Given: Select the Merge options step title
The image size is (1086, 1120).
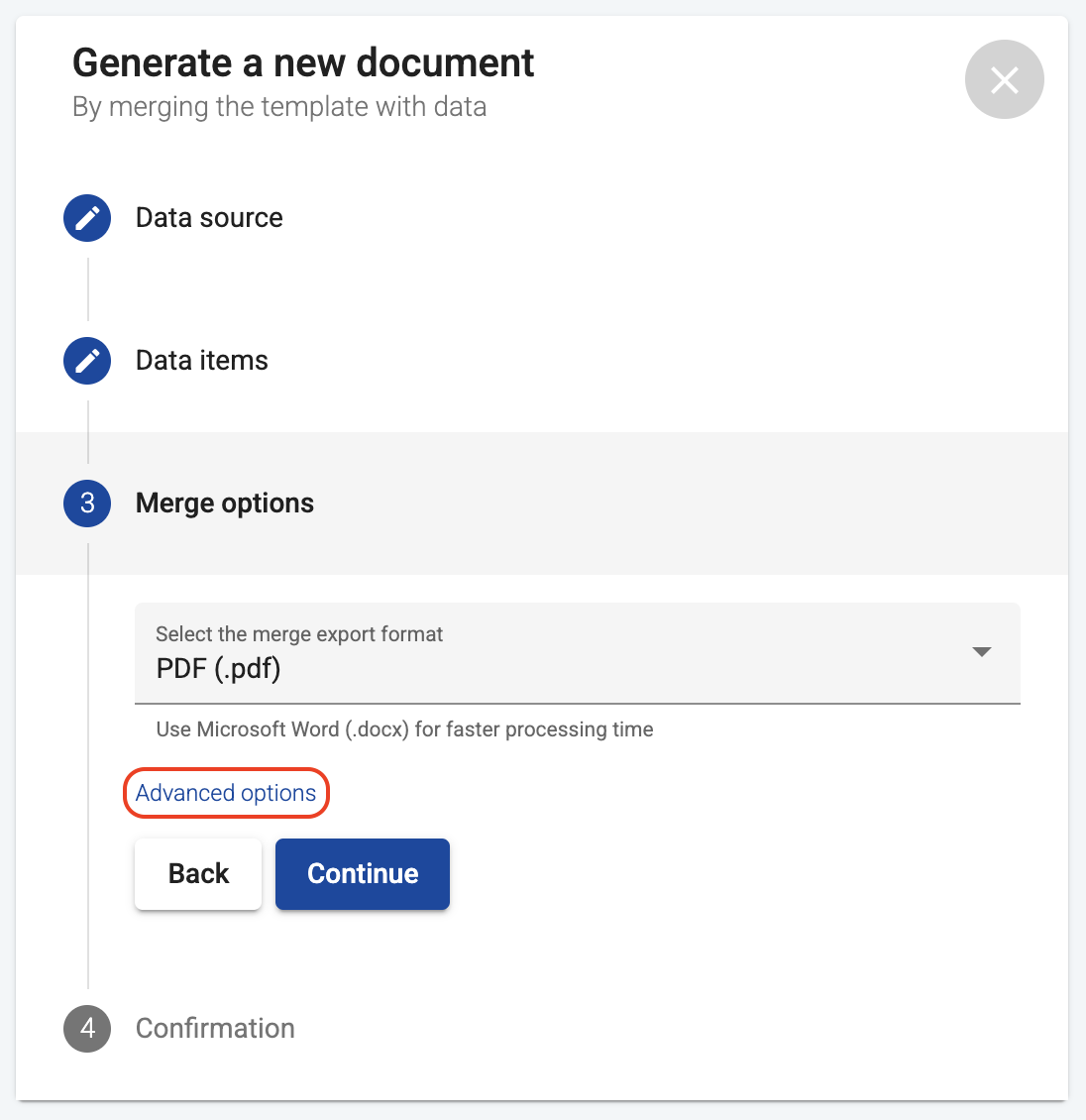Looking at the screenshot, I should tap(225, 504).
